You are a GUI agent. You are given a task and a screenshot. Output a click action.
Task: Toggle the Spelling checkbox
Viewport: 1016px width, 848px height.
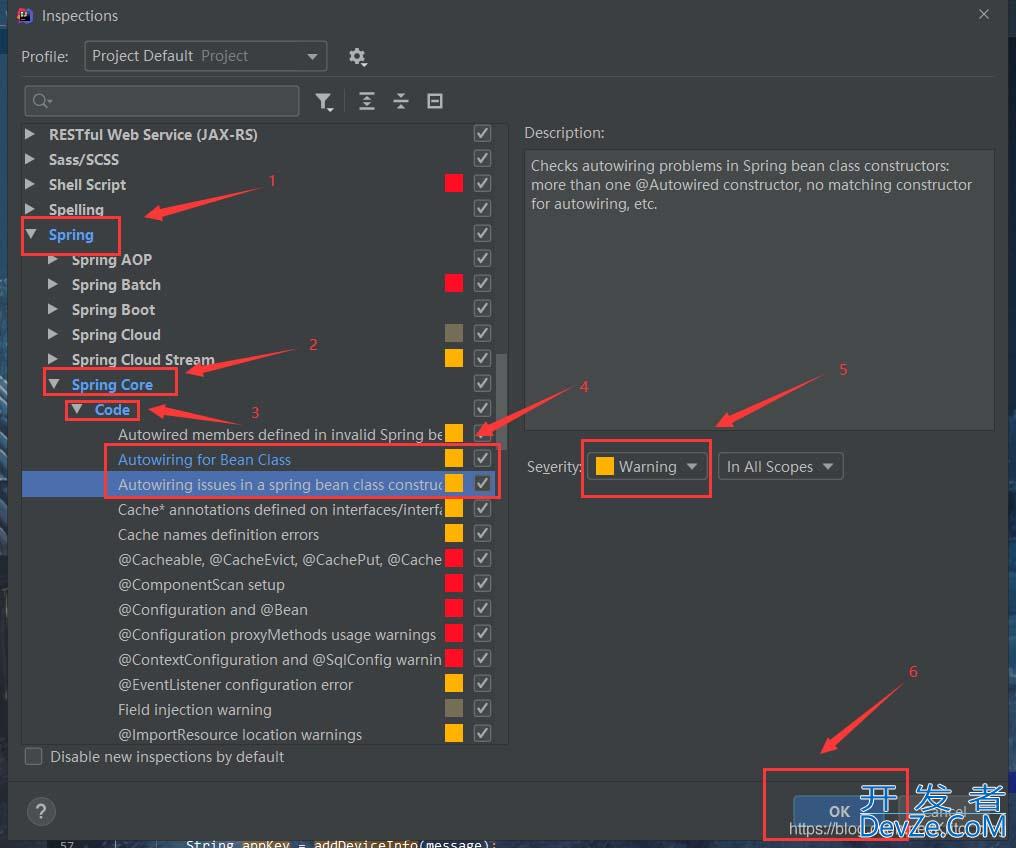tap(482, 209)
